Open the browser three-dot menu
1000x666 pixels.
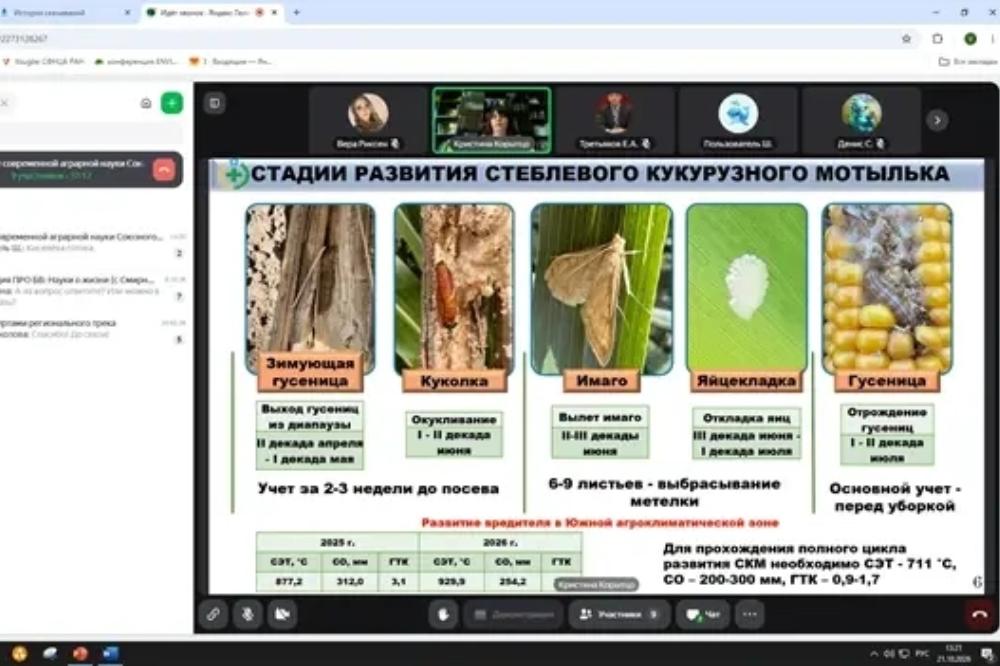(x=995, y=39)
